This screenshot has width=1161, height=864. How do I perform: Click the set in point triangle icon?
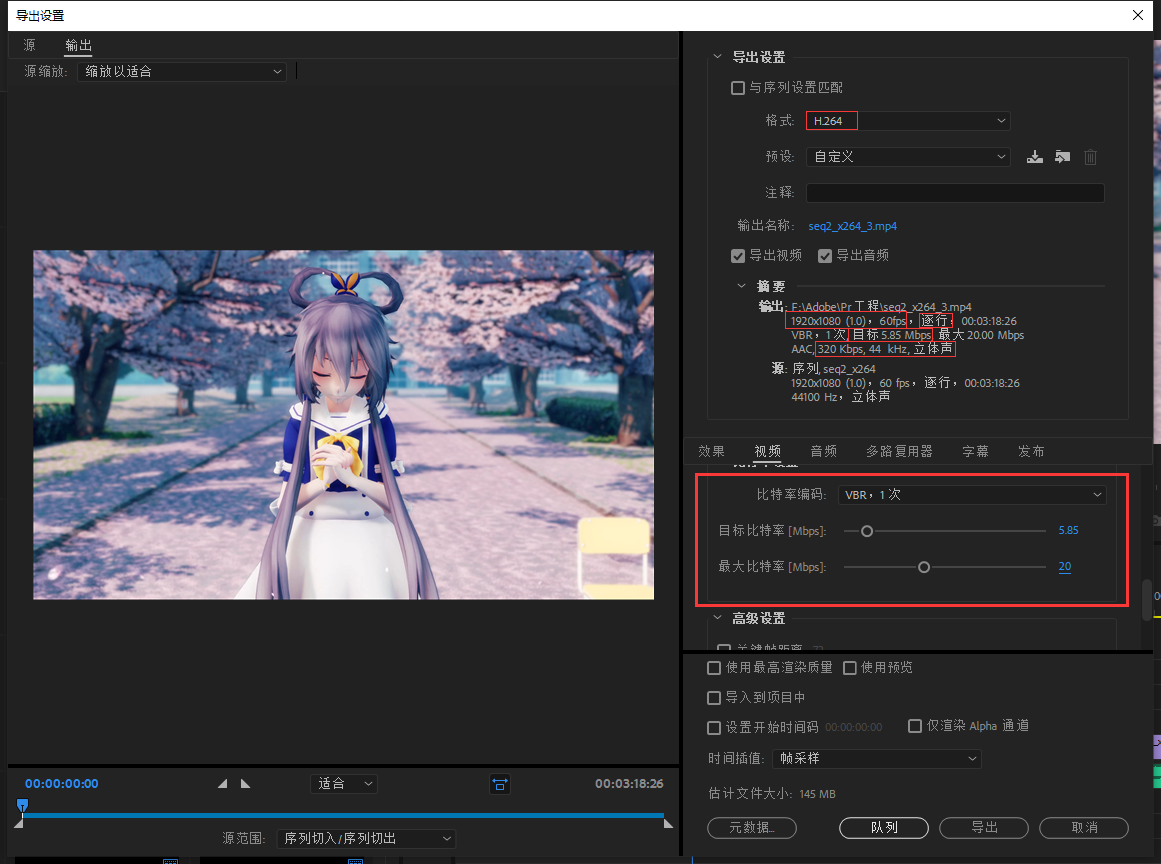222,783
